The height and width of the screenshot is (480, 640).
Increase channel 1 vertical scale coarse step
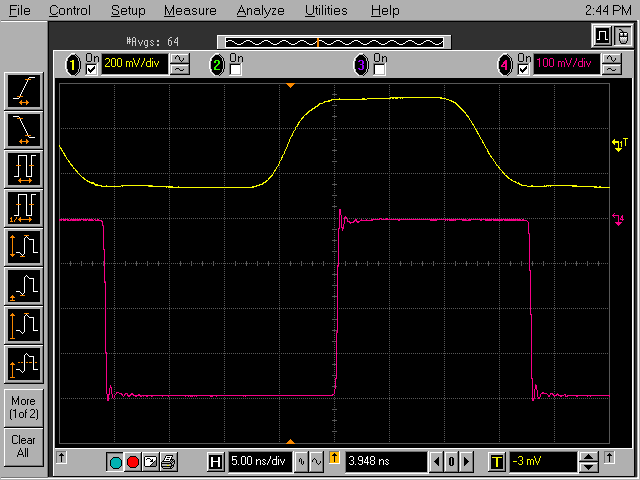coord(180,59)
